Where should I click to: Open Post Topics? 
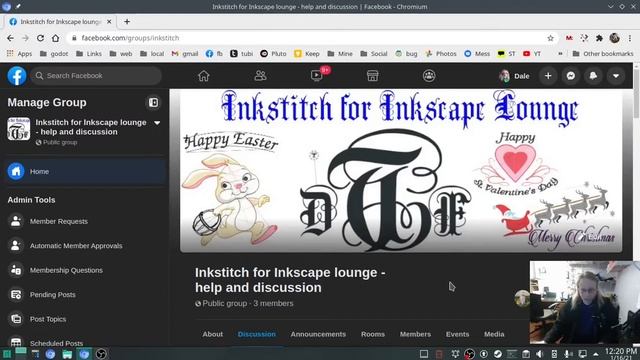[48, 319]
